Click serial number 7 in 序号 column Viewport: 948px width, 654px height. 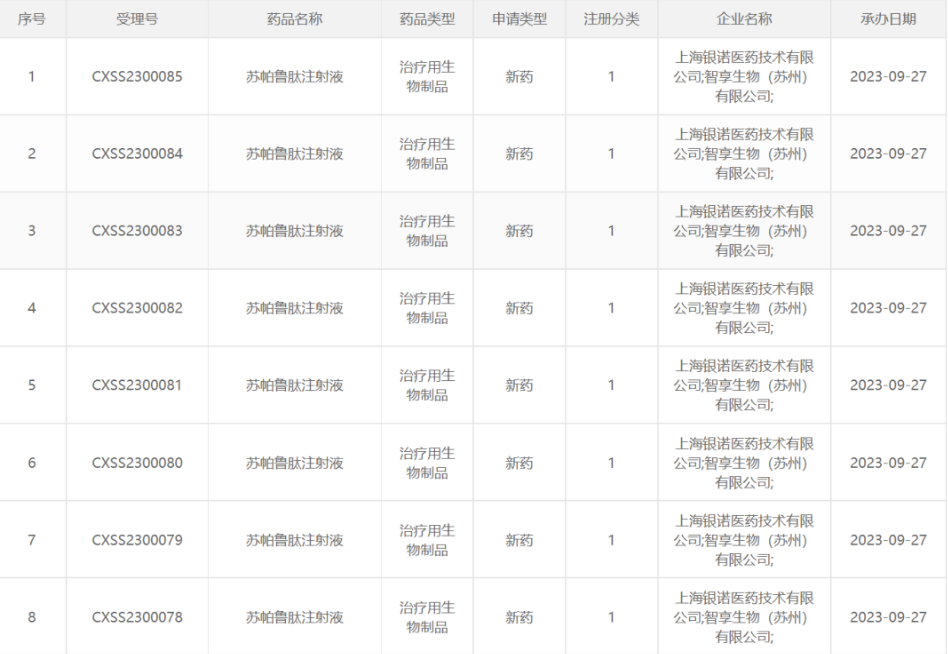[31, 540]
